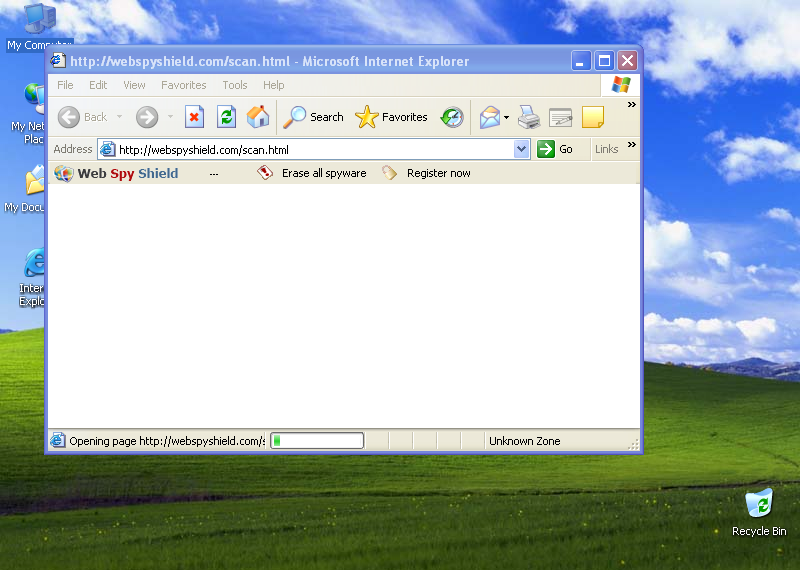The width and height of the screenshot is (800, 570).
Task: Open the View menu
Action: (x=134, y=85)
